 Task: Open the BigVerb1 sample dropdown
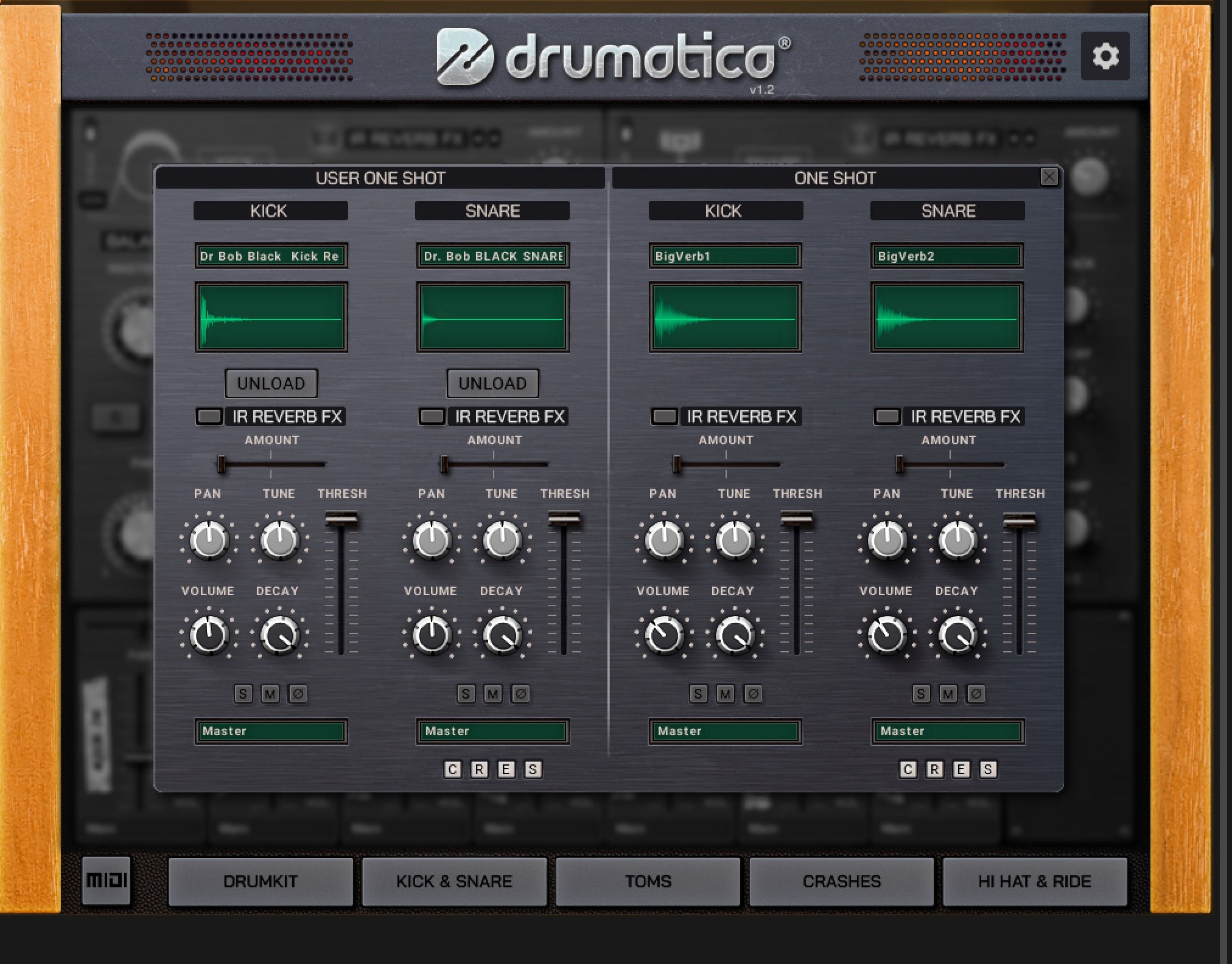click(x=725, y=256)
